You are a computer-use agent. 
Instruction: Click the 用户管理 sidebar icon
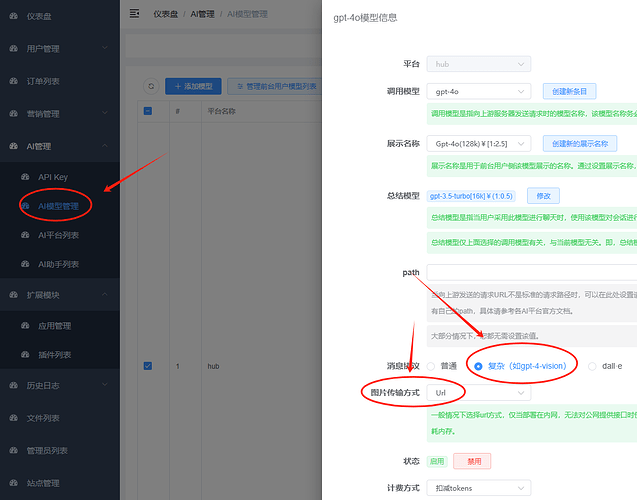[x=13, y=49]
